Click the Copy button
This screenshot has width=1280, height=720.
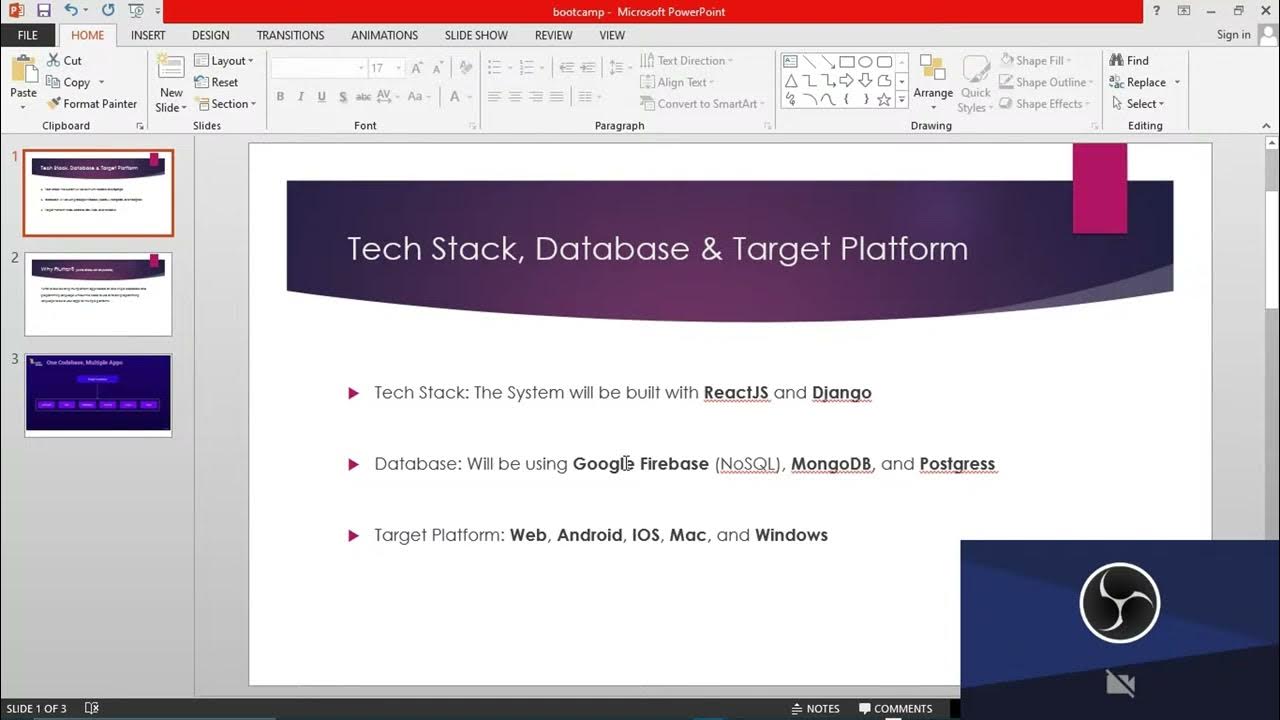pyautogui.click(x=69, y=82)
